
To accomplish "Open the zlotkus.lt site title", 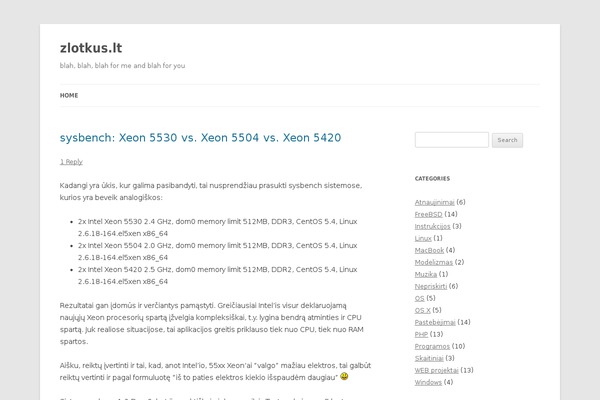I will tap(91, 48).
